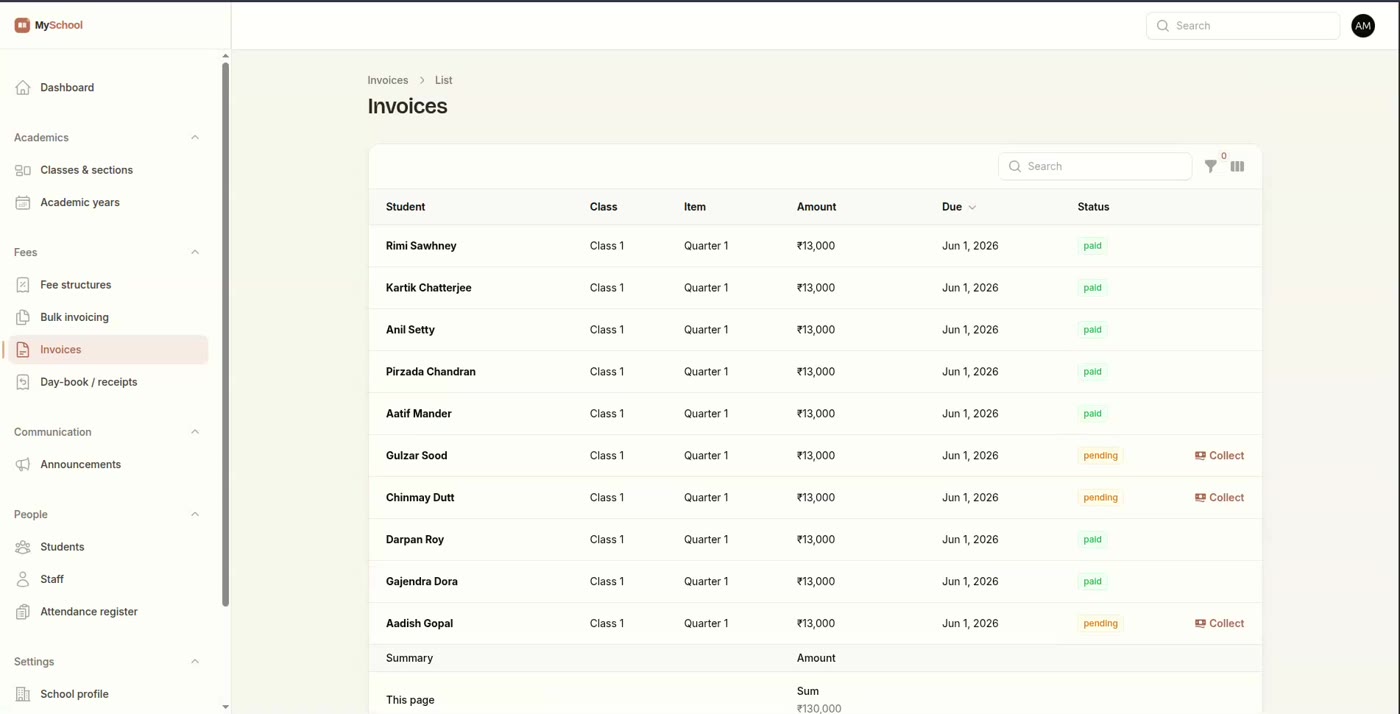Click the Fee structures icon
Screen dimensions: 1400x714
(23, 285)
